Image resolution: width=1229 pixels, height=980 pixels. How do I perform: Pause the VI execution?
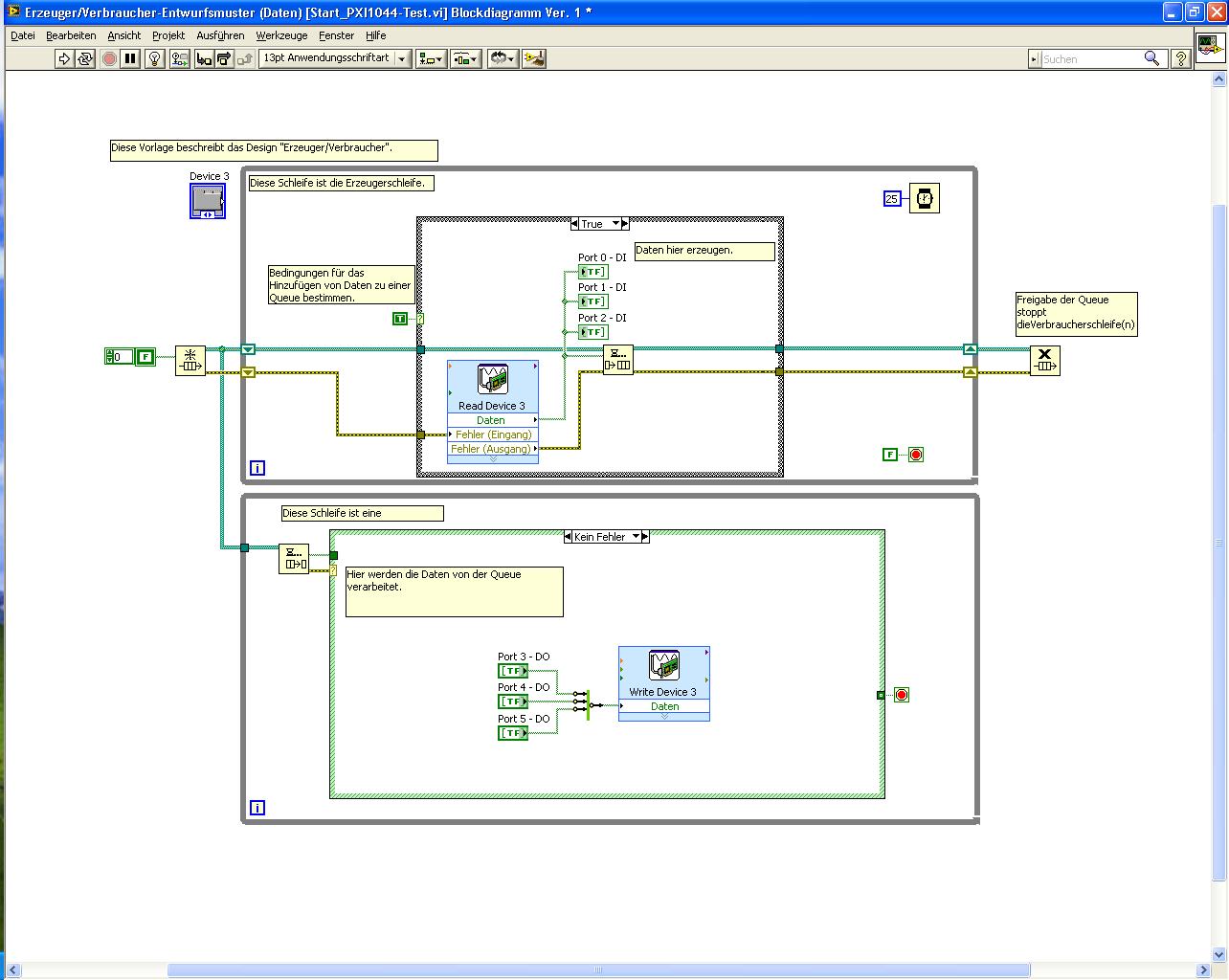[x=131, y=59]
